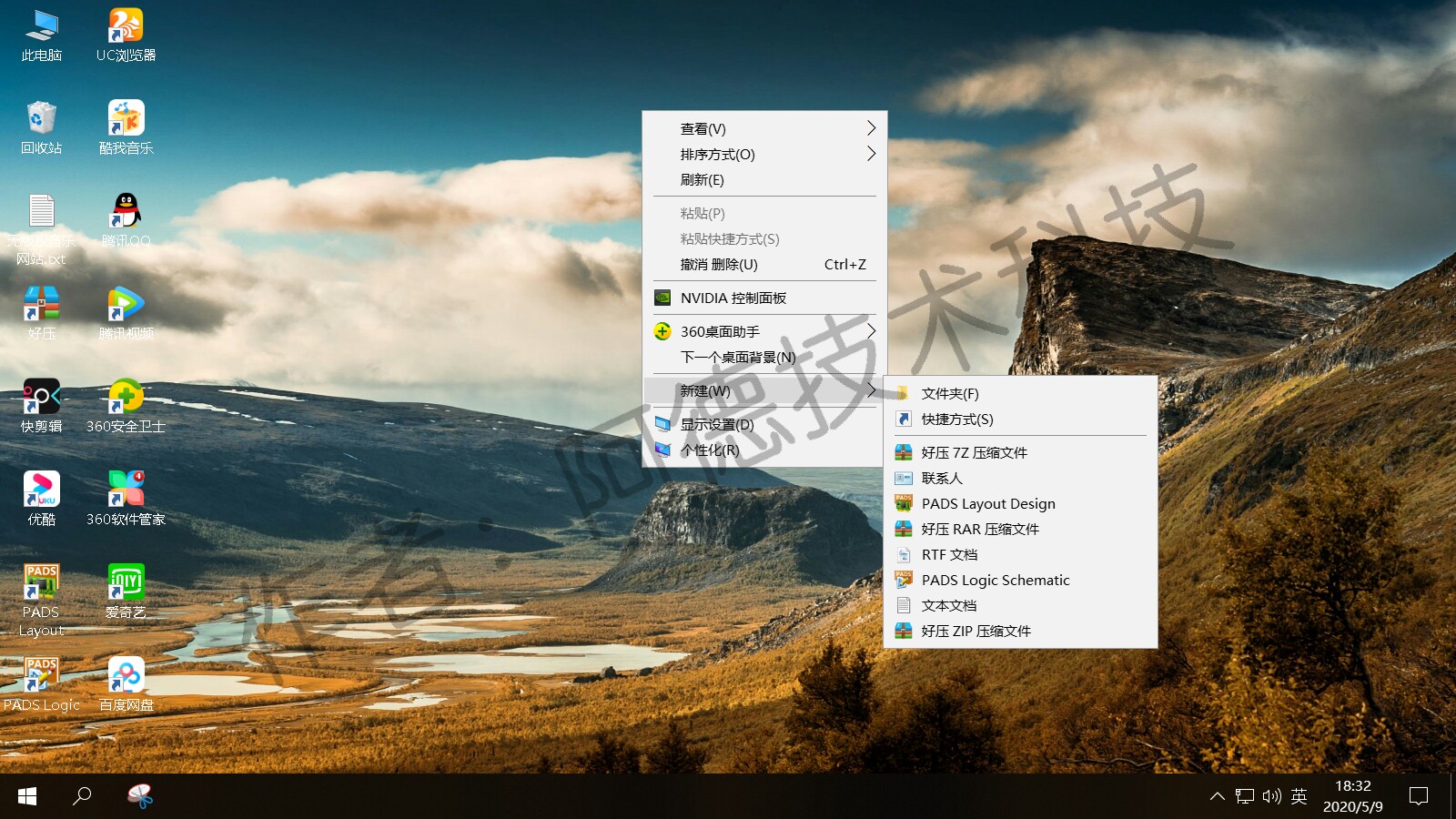
Task: Create a new PADS Layout Design file
Action: pos(1020,503)
